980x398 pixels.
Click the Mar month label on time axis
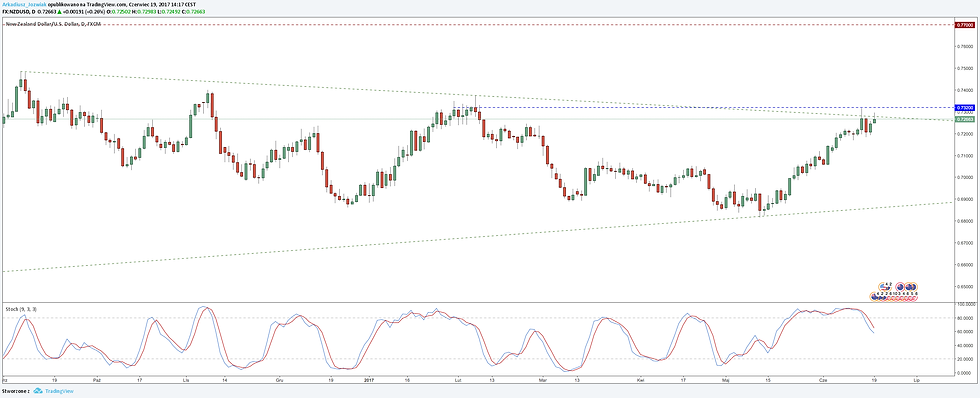(542, 381)
